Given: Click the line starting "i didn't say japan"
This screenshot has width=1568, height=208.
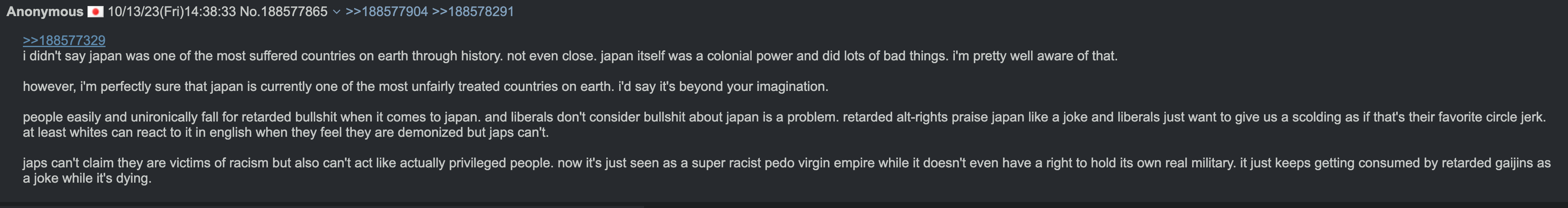Looking at the screenshot, I should (304, 56).
